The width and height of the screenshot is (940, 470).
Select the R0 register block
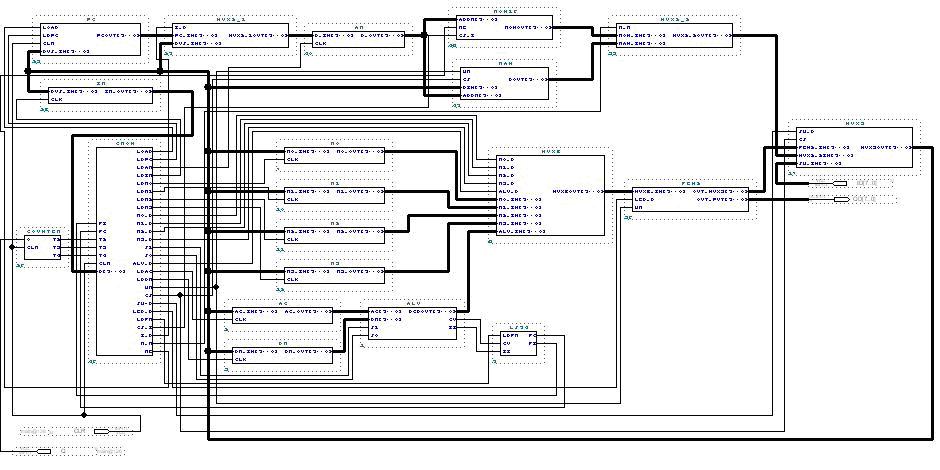334,155
